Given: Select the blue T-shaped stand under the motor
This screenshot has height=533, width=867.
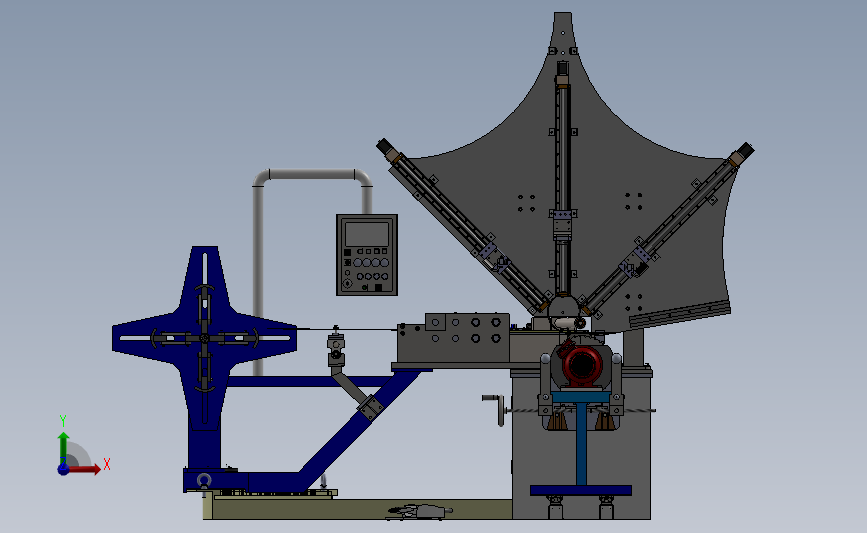Looking at the screenshot, I should 581,442.
